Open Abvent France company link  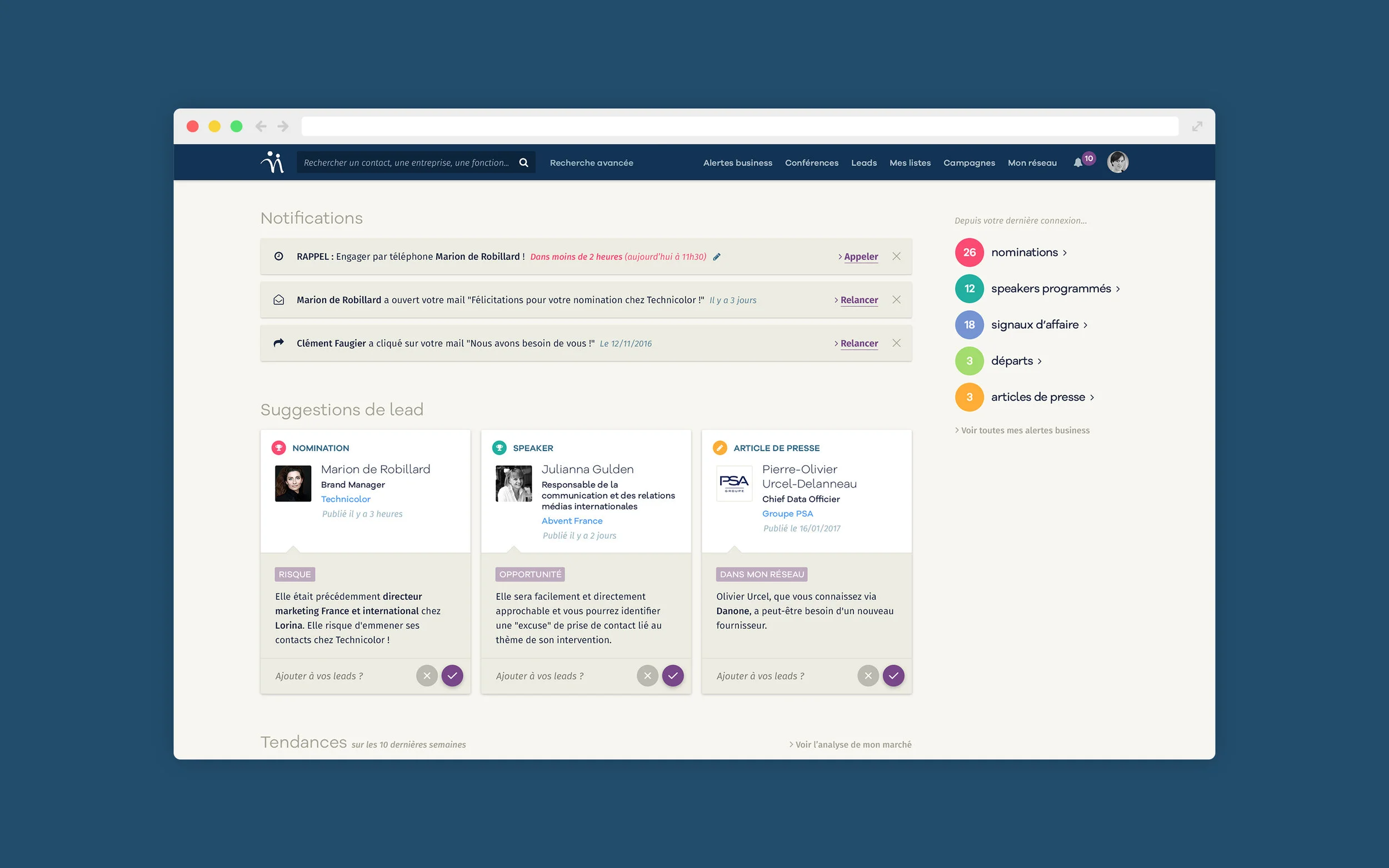[572, 521]
